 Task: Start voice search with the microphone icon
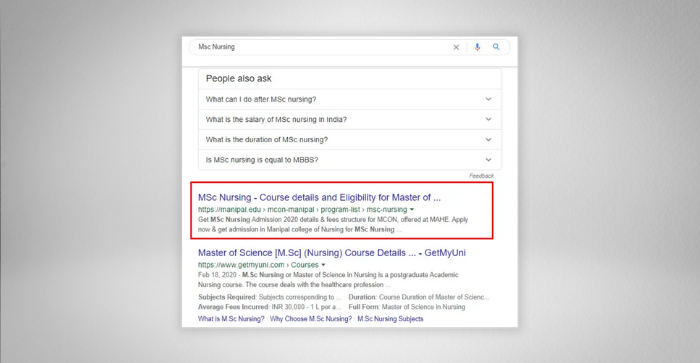pyautogui.click(x=477, y=47)
